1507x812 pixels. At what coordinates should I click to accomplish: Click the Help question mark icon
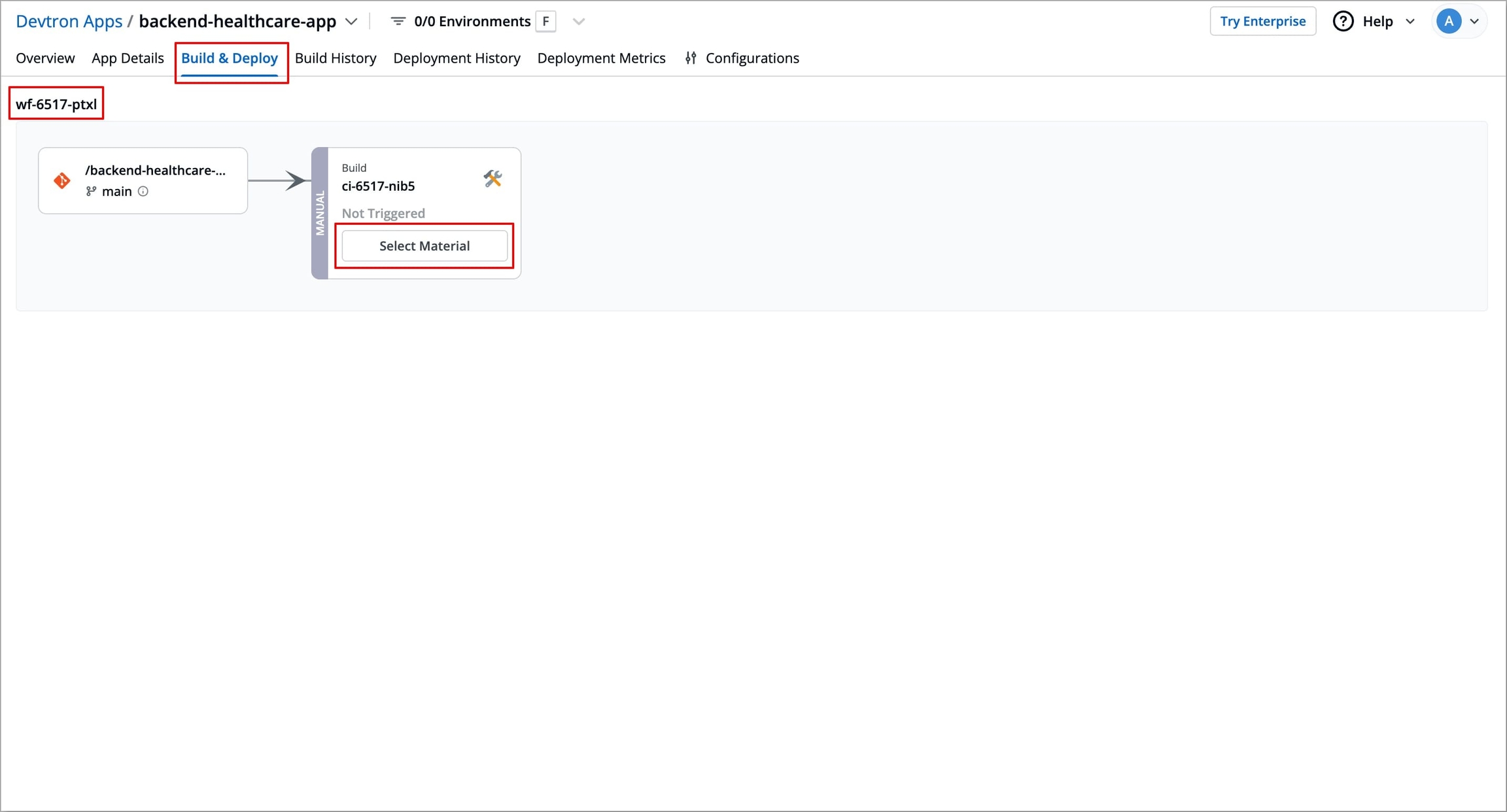pyautogui.click(x=1343, y=22)
